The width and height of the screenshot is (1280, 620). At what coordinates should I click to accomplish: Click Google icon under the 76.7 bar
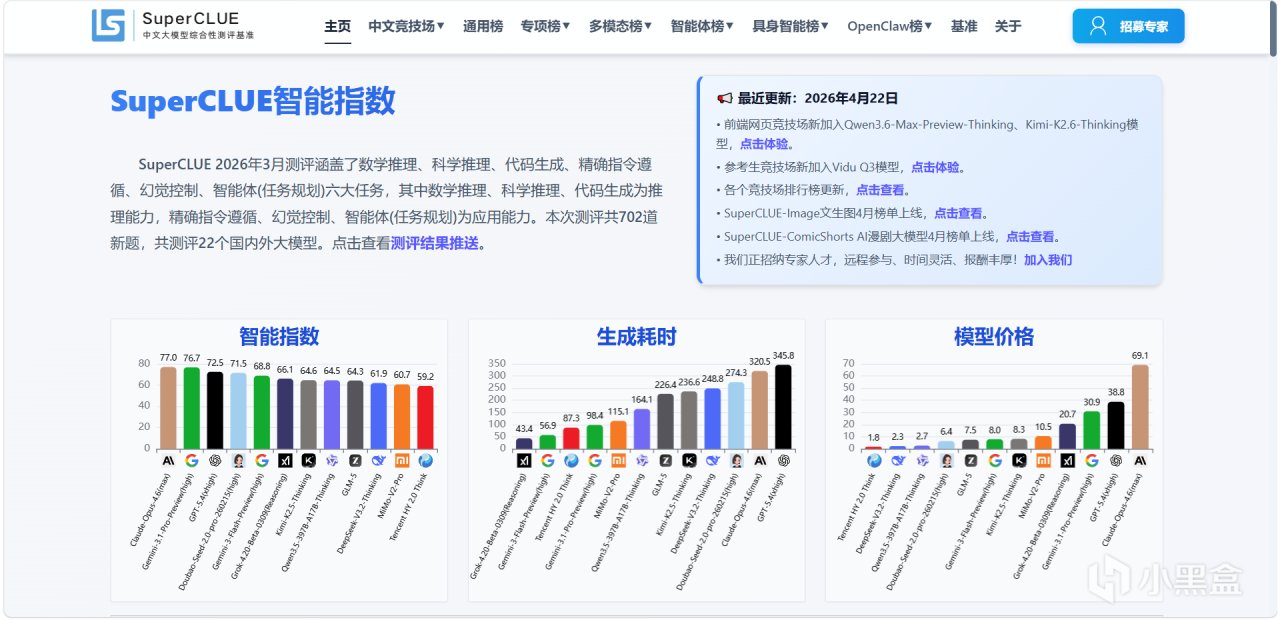(x=191, y=460)
